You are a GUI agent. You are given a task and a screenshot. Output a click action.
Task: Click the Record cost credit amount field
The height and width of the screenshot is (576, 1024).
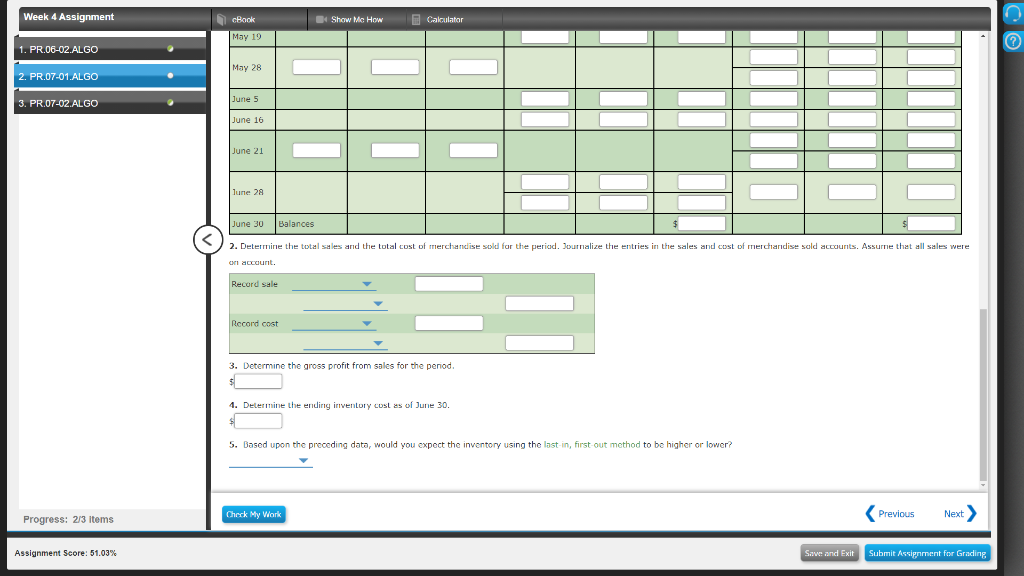click(x=539, y=343)
